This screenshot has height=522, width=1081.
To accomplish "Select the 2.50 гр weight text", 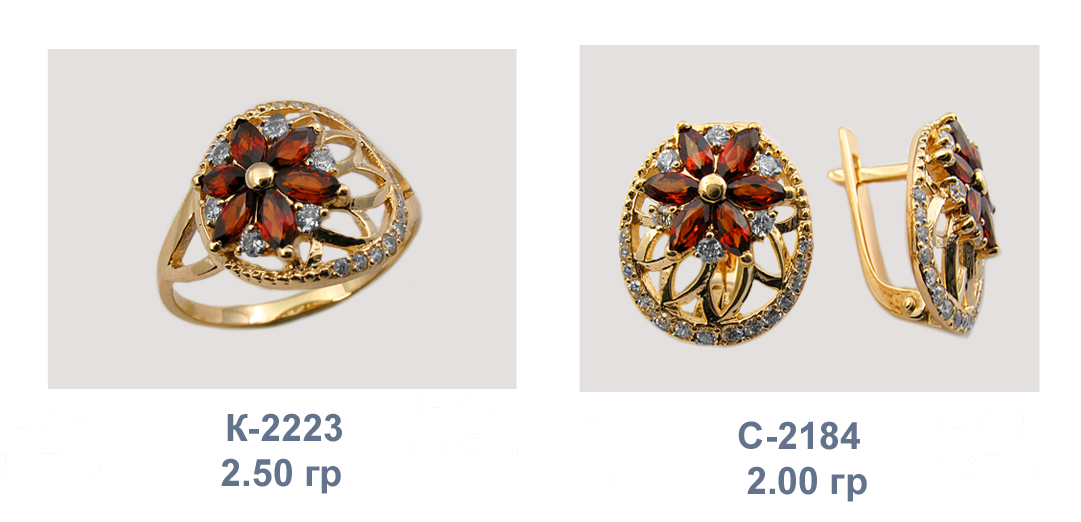I will click(281, 476).
